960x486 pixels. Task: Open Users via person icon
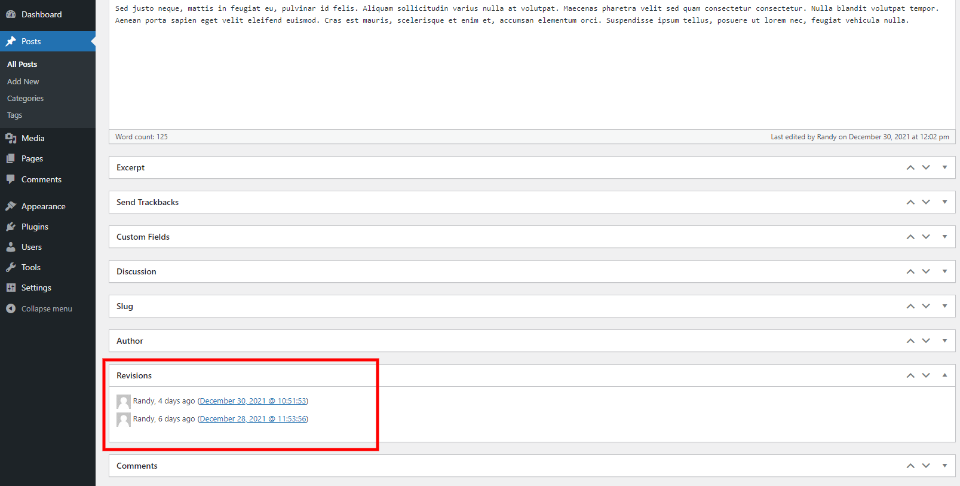point(10,247)
